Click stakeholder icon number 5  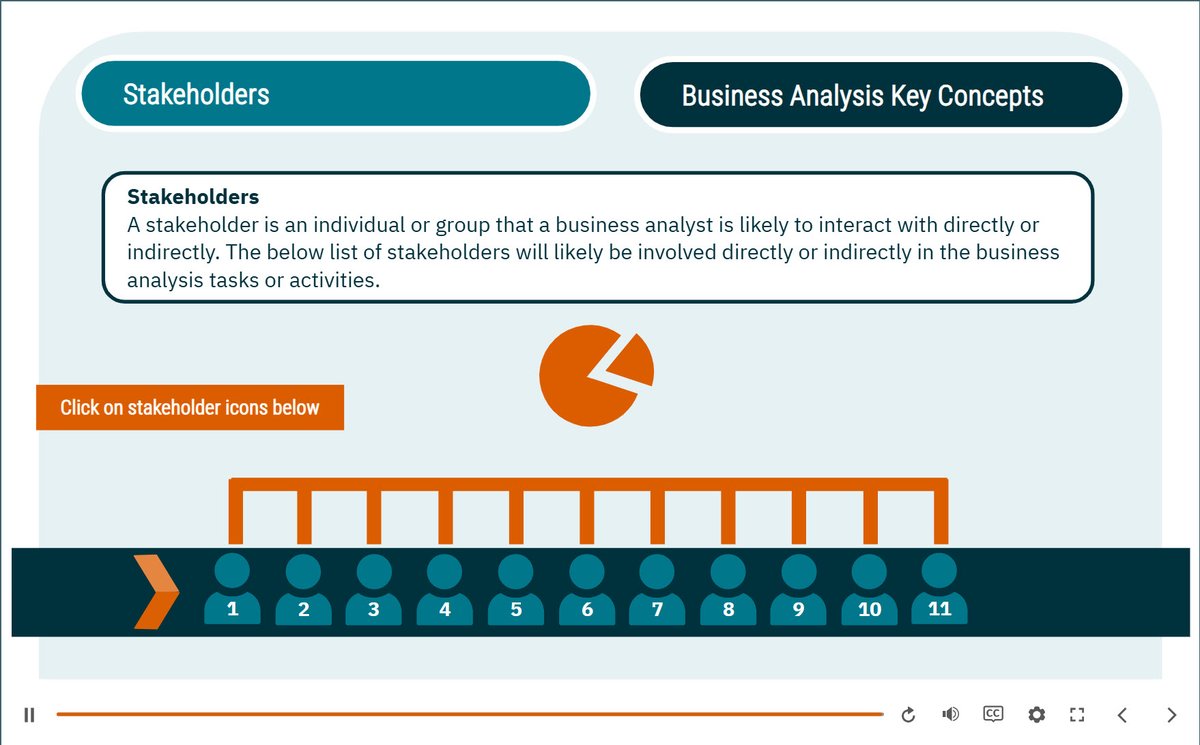point(516,592)
